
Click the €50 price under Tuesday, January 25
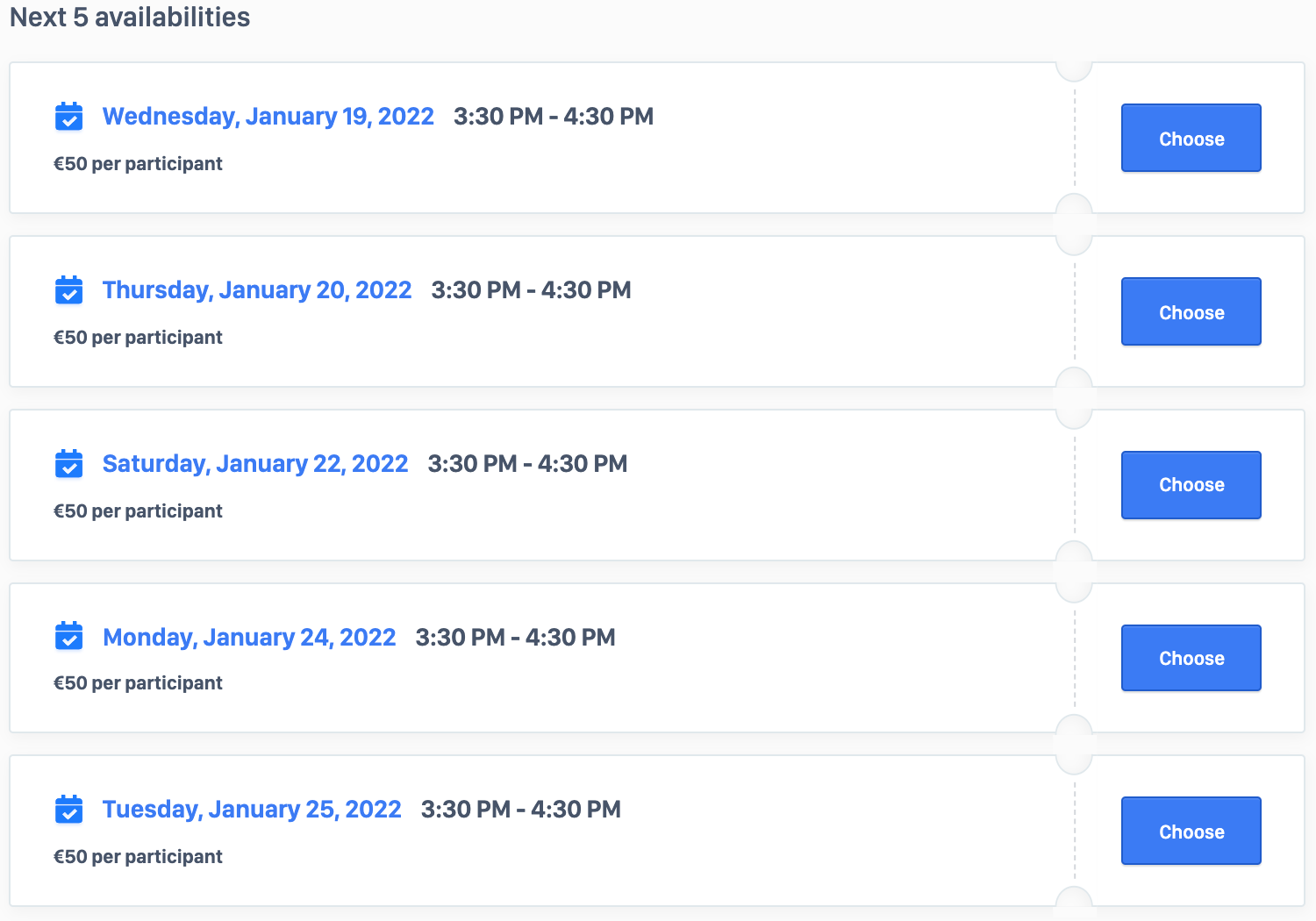[138, 857]
